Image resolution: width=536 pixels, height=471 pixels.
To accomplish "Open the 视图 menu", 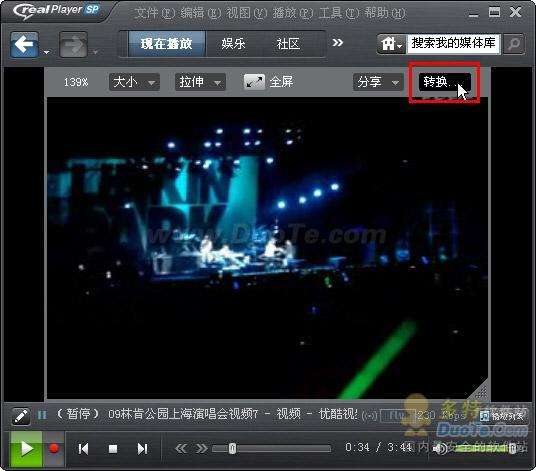I will (246, 13).
